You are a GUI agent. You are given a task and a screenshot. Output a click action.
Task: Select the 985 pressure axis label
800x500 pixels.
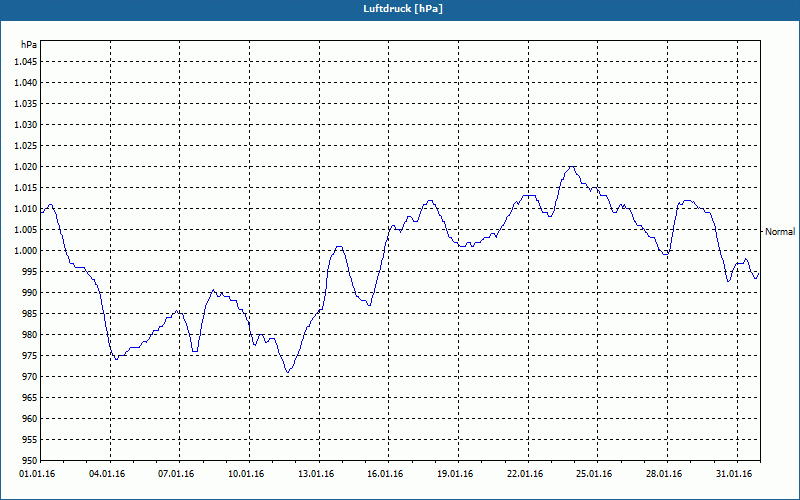click(30, 314)
